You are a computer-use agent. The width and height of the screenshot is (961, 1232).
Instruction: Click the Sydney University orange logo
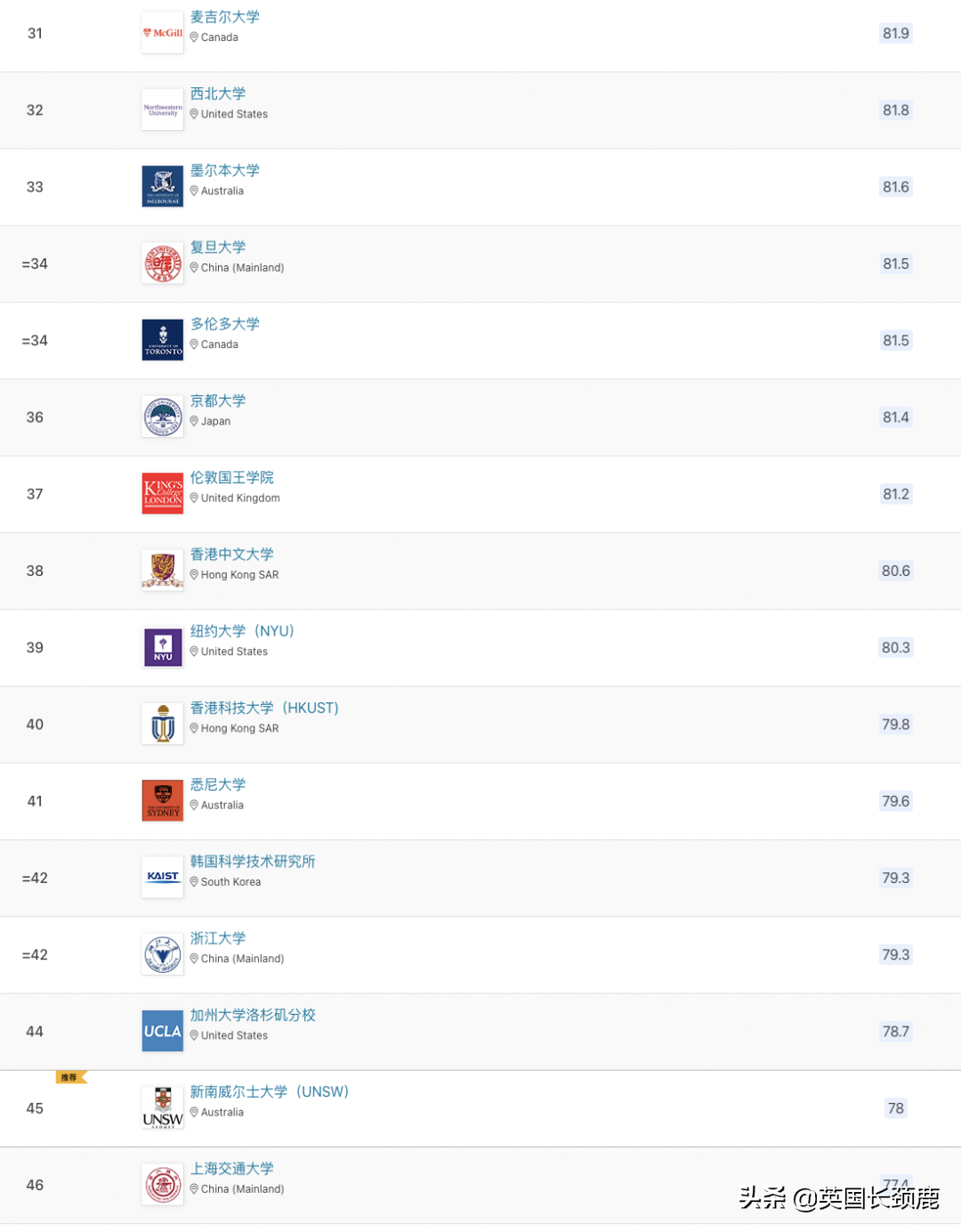pos(163,801)
